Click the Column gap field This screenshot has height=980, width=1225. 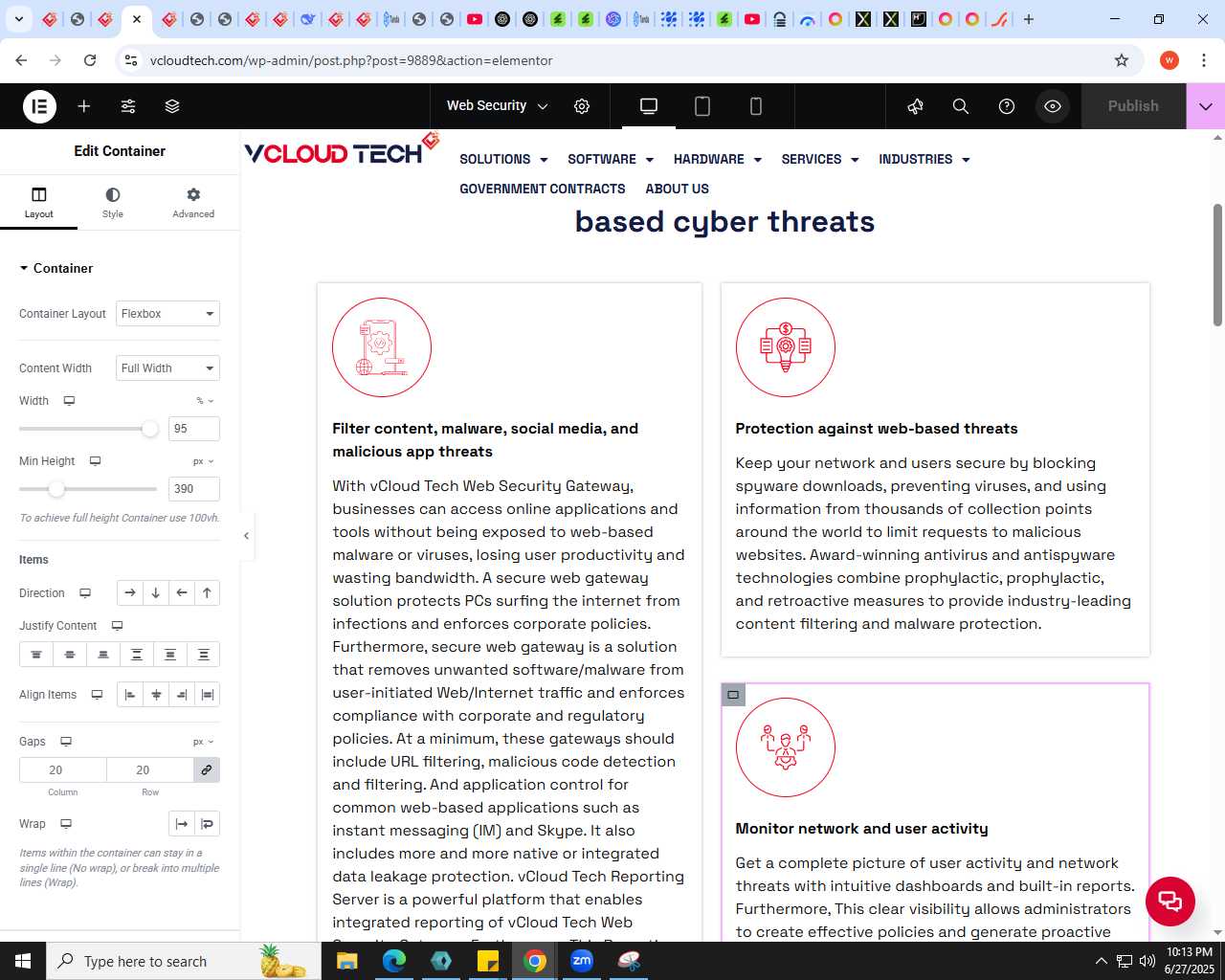click(x=63, y=770)
